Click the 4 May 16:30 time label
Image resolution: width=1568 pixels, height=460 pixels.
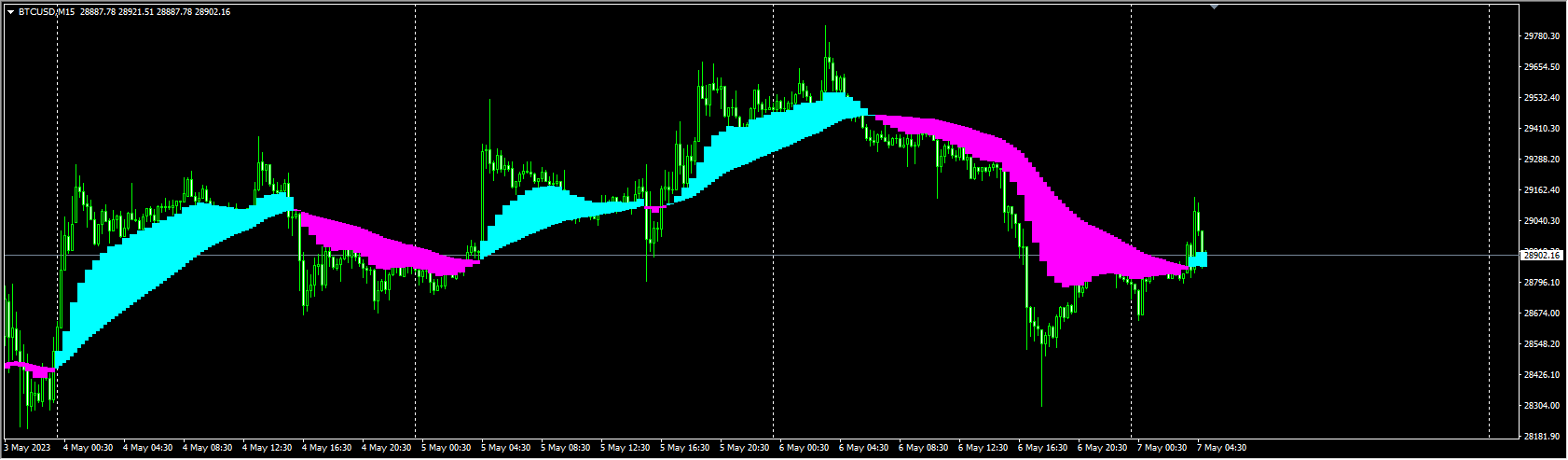click(327, 448)
